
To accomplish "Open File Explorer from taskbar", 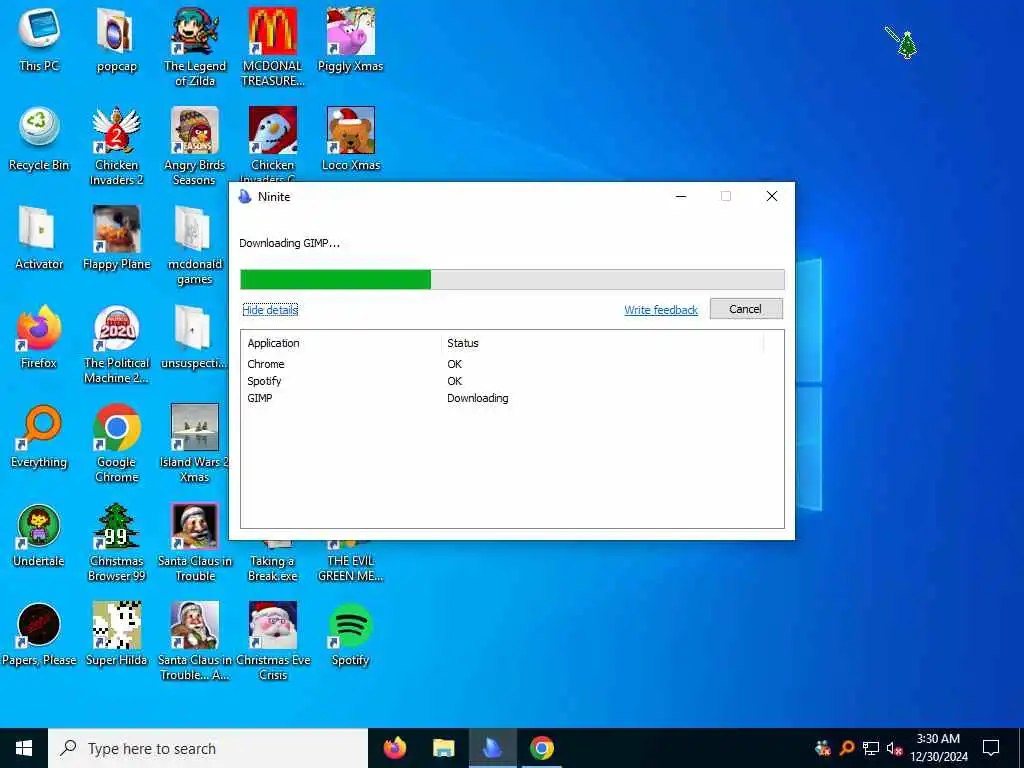I will [443, 748].
